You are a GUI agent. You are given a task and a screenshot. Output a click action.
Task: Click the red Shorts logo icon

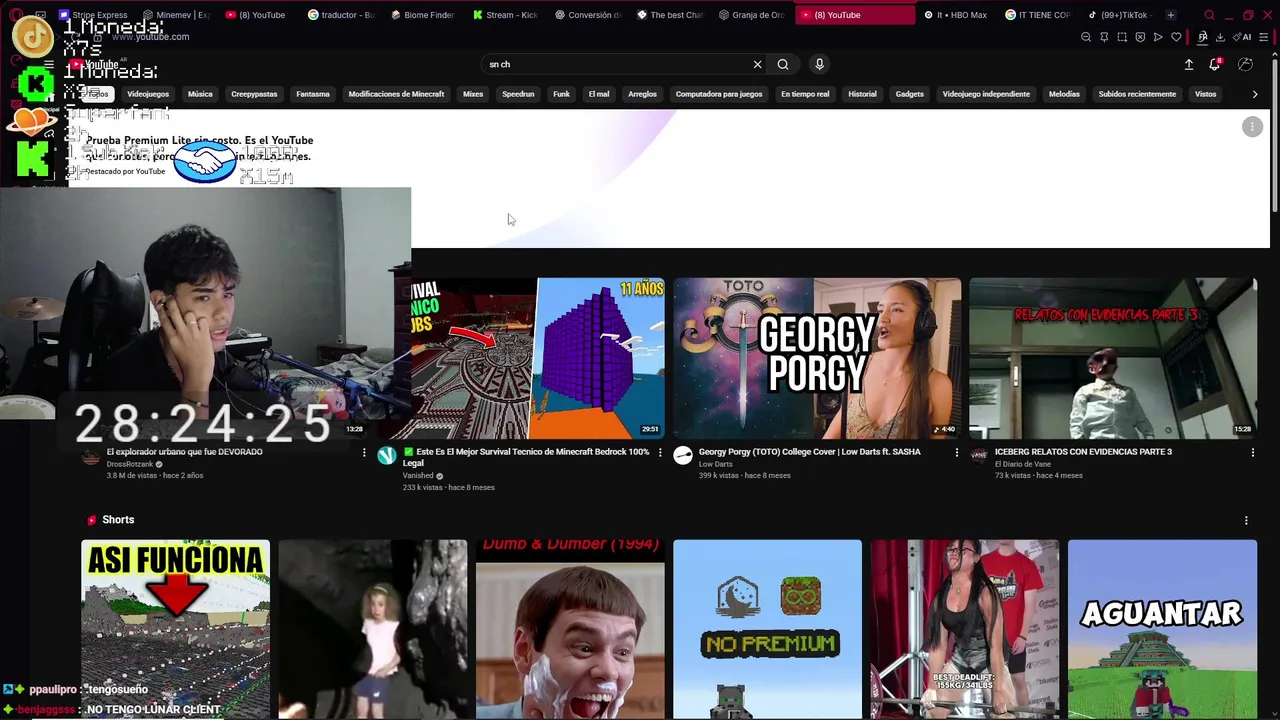(92, 520)
